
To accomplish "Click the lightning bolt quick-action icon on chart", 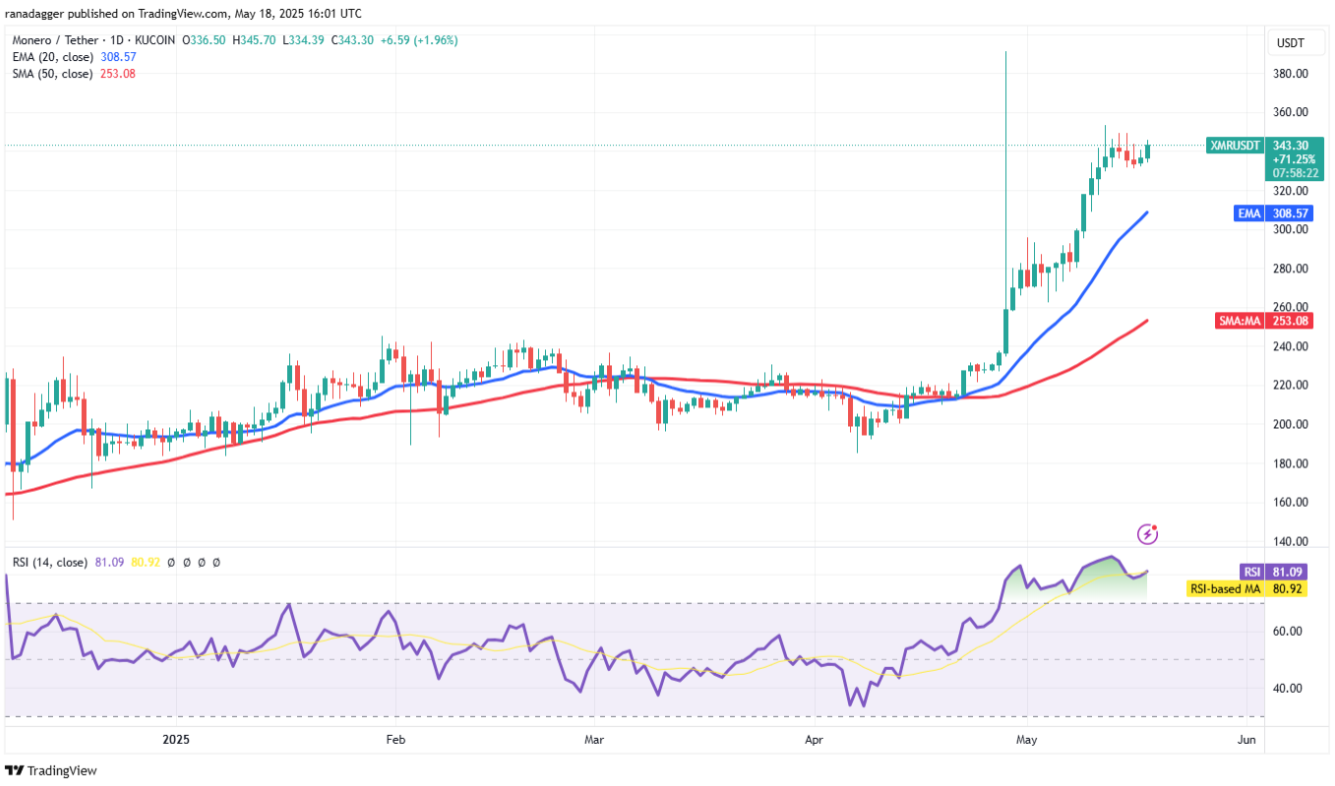I will pos(1147,533).
